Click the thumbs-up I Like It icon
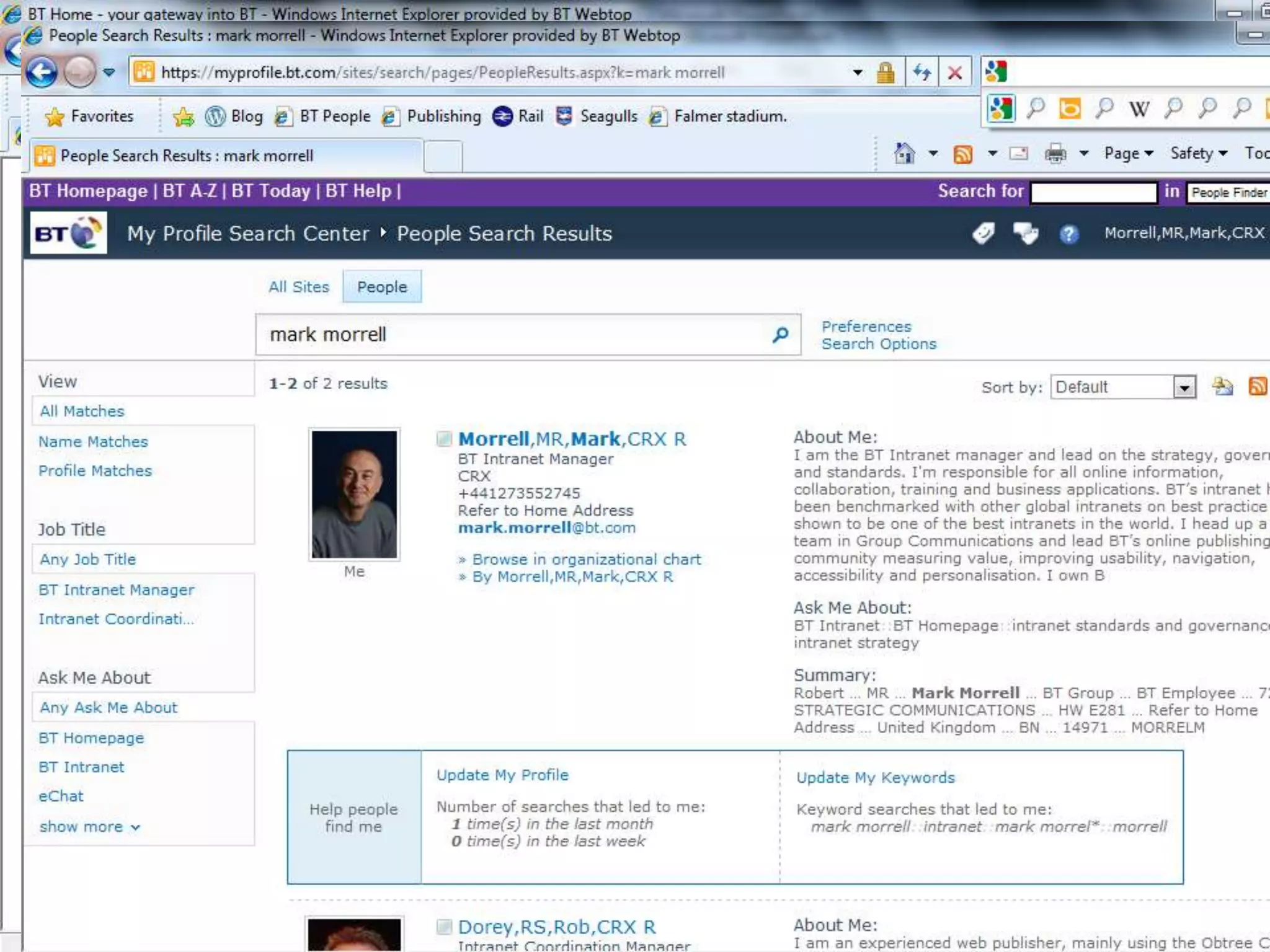This screenshot has height=952, width=1270. [1026, 233]
